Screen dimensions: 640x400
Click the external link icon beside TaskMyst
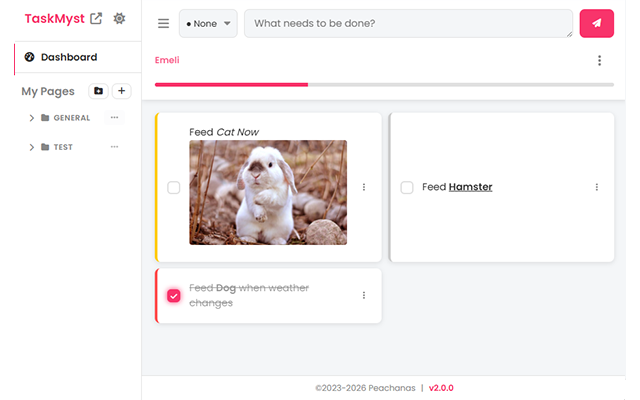[x=96, y=18]
